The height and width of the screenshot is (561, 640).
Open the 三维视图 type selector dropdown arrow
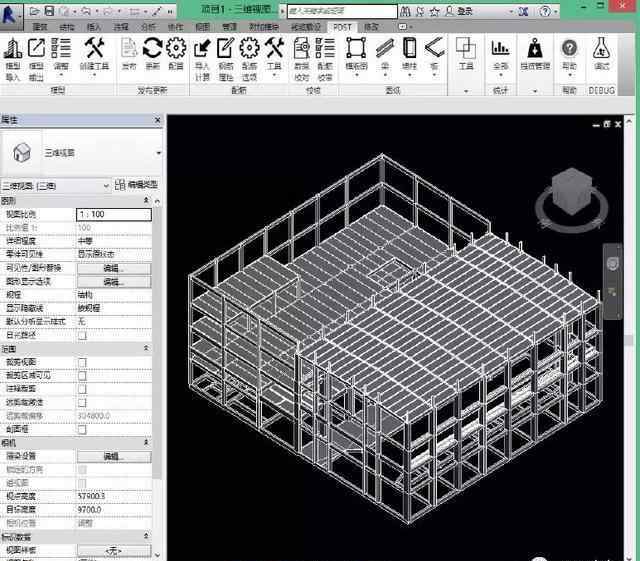click(158, 153)
